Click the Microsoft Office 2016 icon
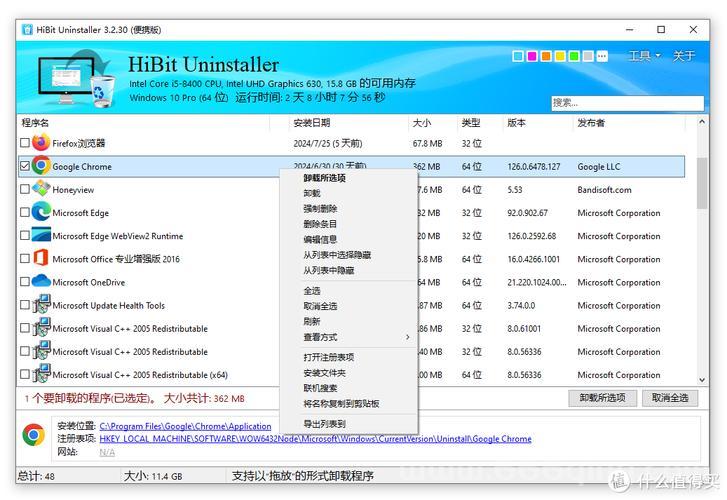Screen dimensions: 727x500 click(41, 258)
